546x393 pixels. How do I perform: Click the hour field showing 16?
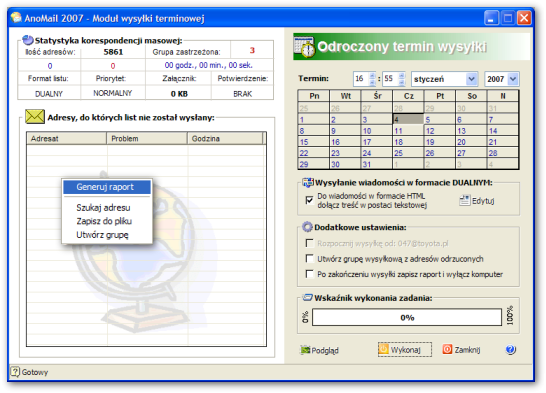(x=361, y=79)
